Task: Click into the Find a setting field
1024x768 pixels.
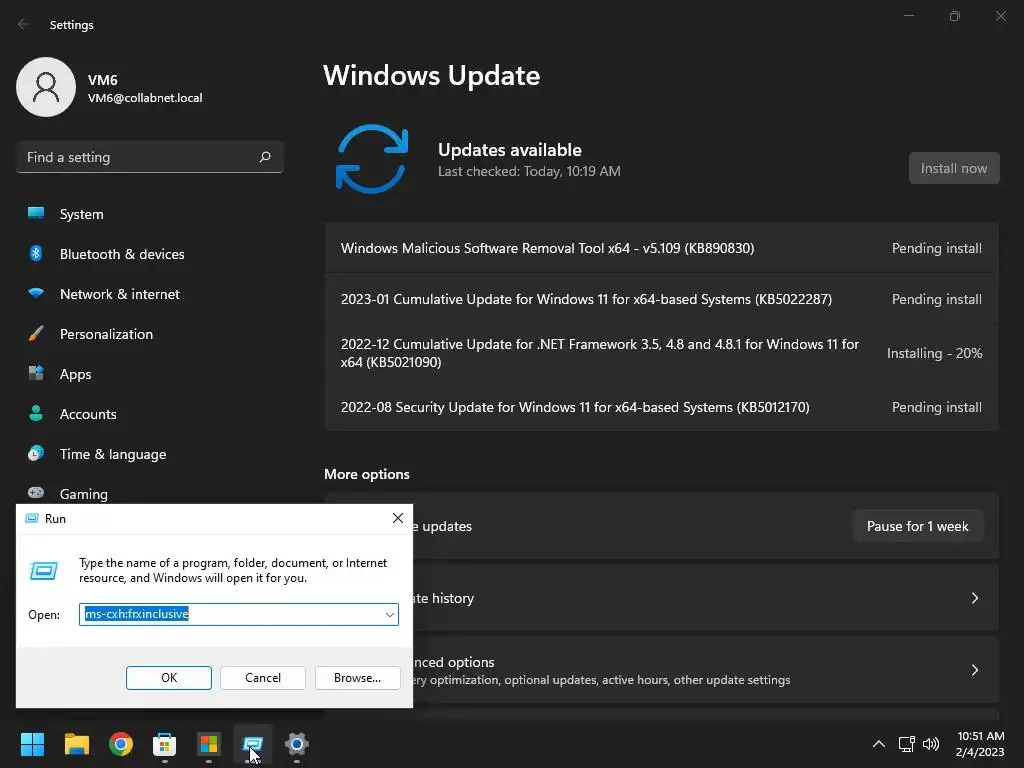Action: coord(150,157)
